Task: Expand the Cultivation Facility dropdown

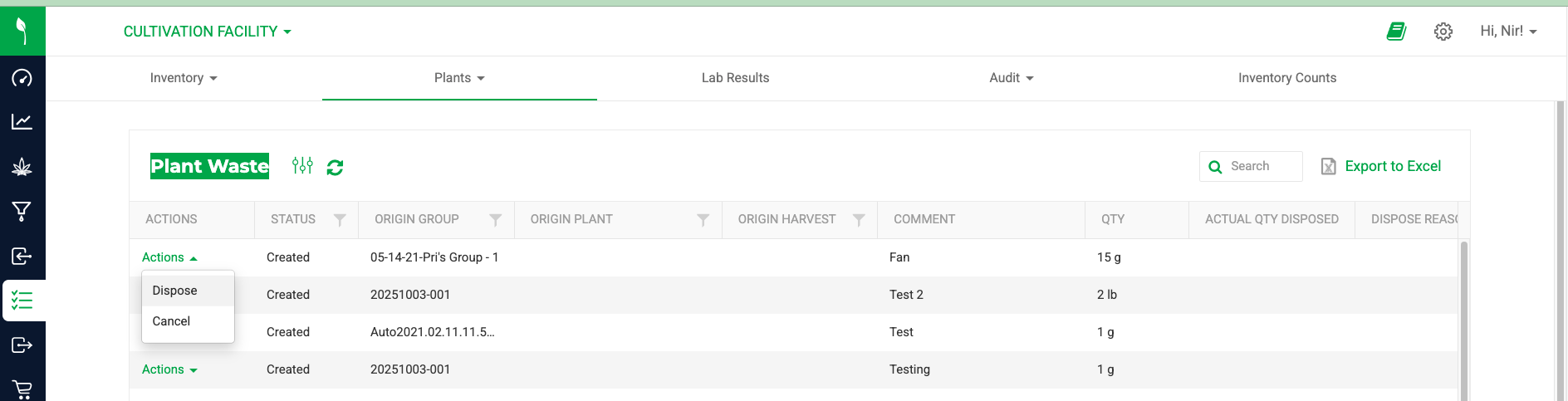Action: pyautogui.click(x=207, y=32)
